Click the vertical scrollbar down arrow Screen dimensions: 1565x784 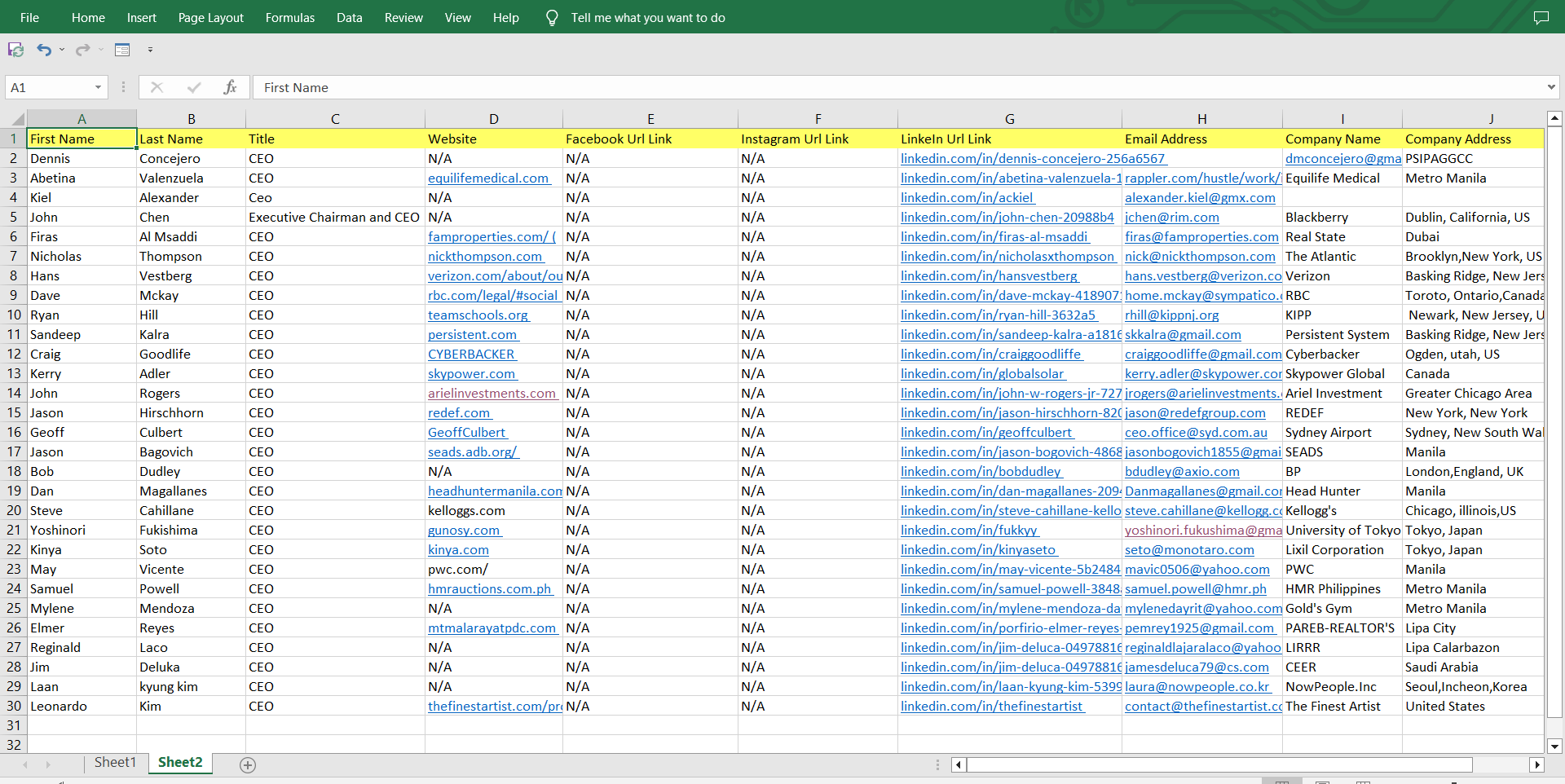click(1554, 746)
